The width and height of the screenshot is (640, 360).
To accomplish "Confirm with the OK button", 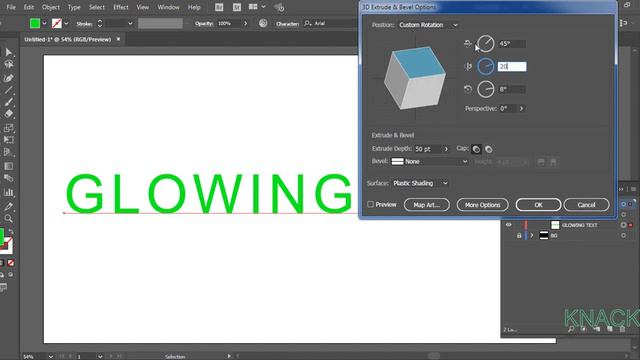I will [x=538, y=204].
